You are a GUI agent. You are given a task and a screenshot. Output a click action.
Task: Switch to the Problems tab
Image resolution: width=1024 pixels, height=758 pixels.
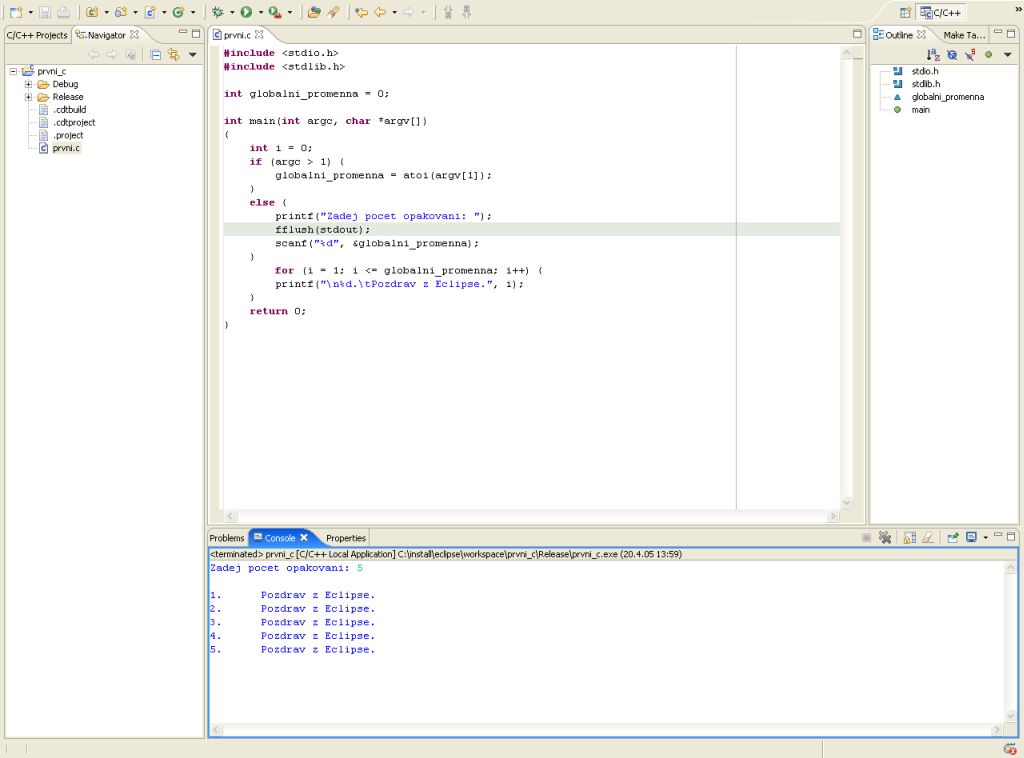click(x=227, y=538)
